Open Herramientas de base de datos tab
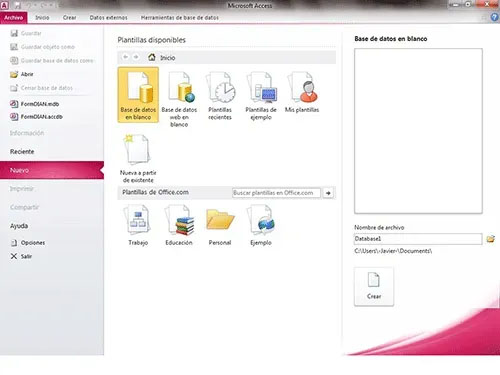 [x=180, y=18]
